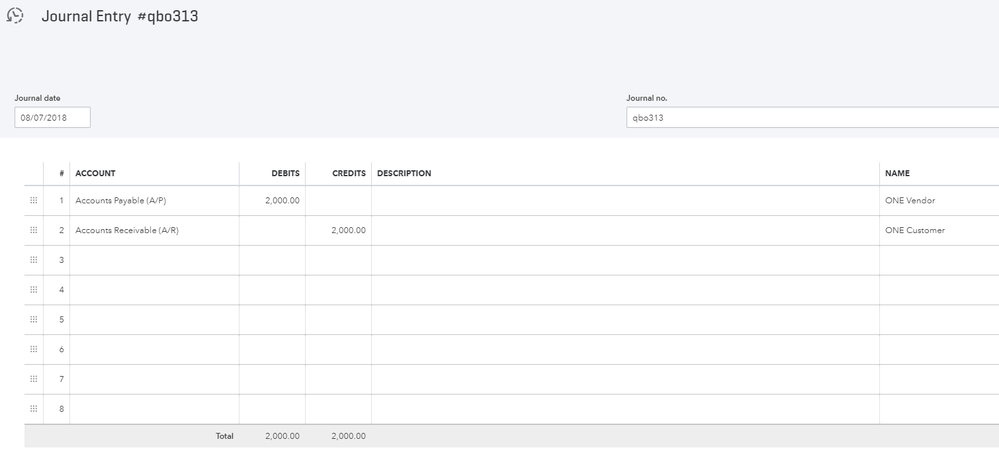
Task: Click the drag handle on row 4
Action: (33, 290)
